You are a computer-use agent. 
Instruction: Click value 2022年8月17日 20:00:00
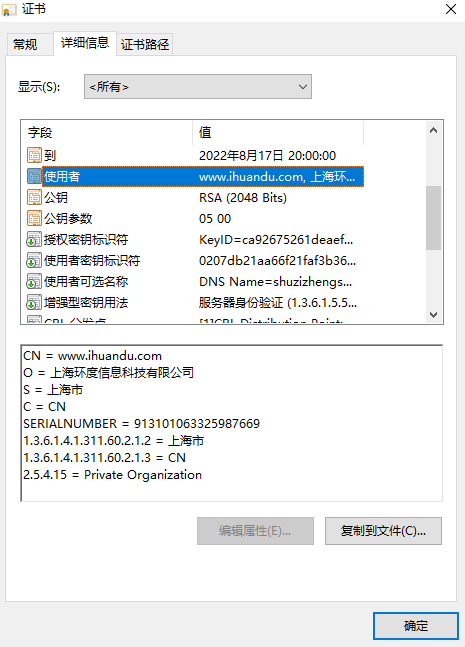(267, 156)
